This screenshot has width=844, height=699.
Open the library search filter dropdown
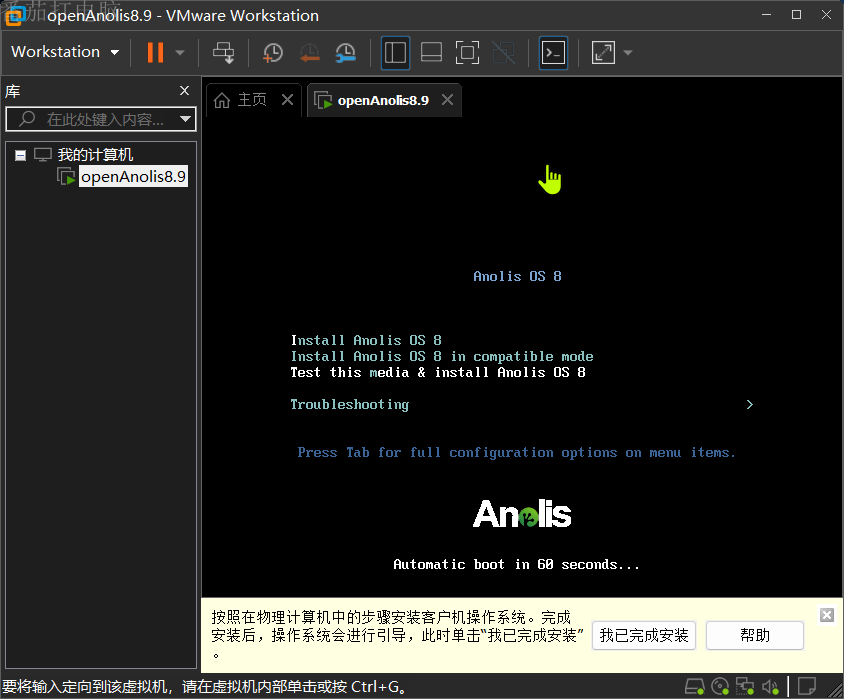pyautogui.click(x=185, y=119)
